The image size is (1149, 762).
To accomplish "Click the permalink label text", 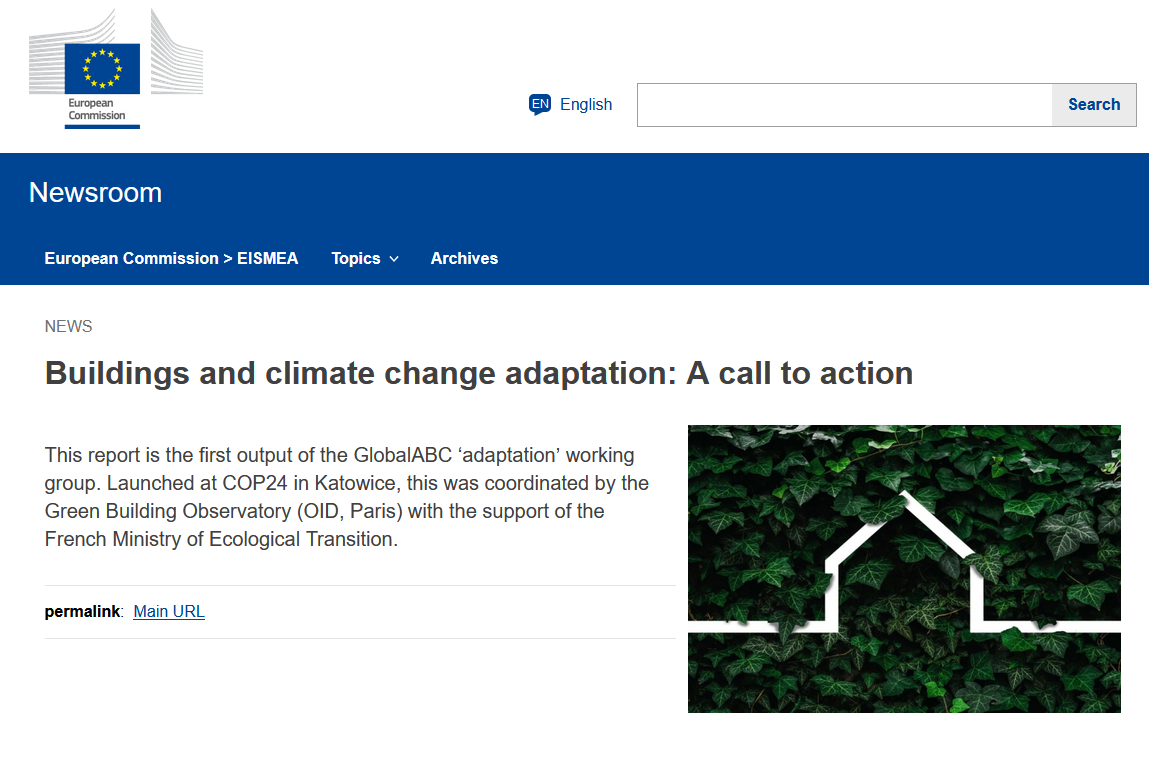I will coord(82,612).
